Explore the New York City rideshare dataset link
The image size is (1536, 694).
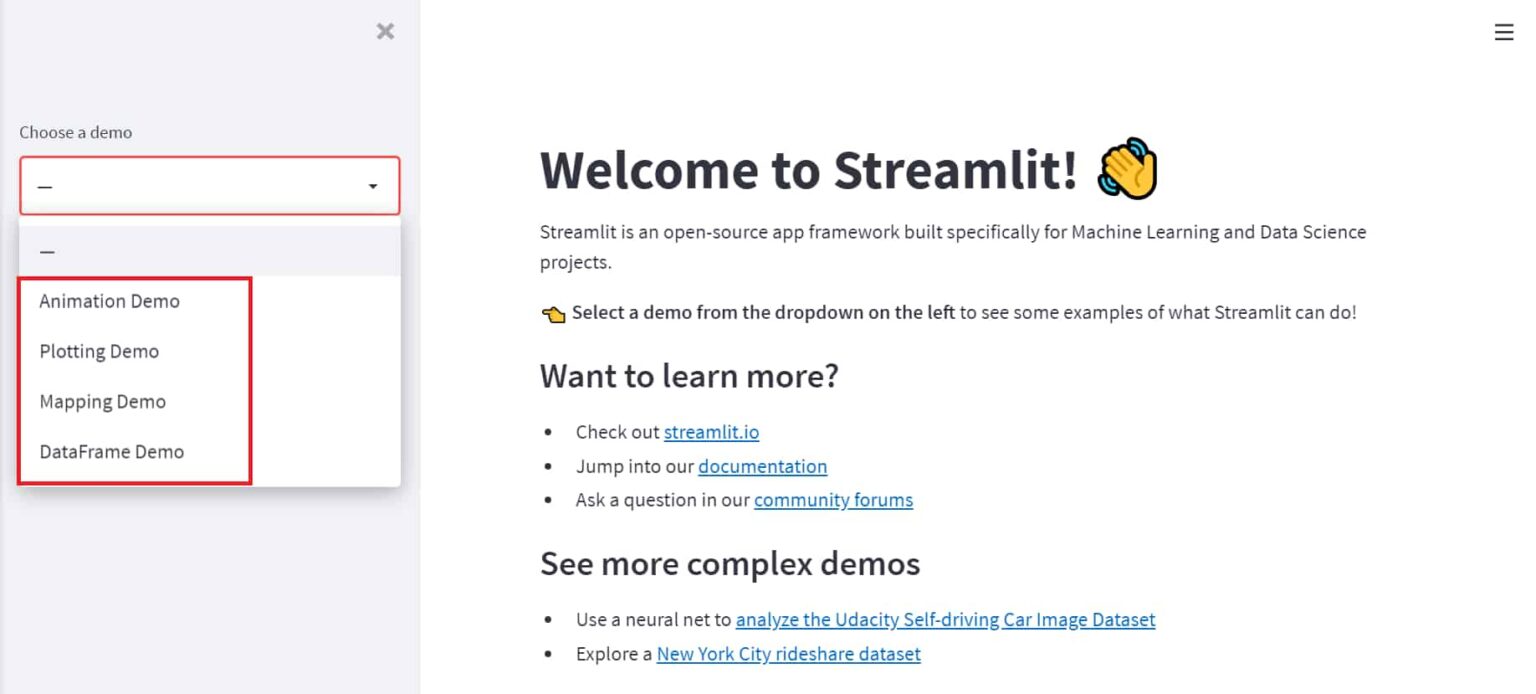(788, 654)
